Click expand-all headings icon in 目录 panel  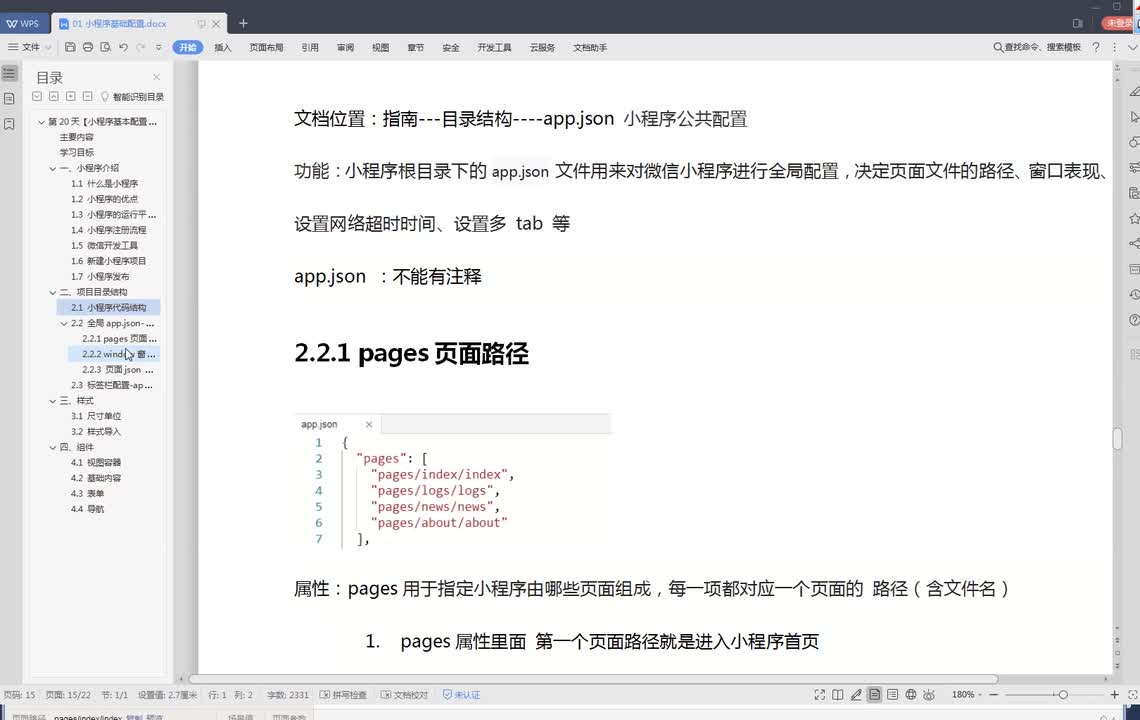tap(37, 96)
